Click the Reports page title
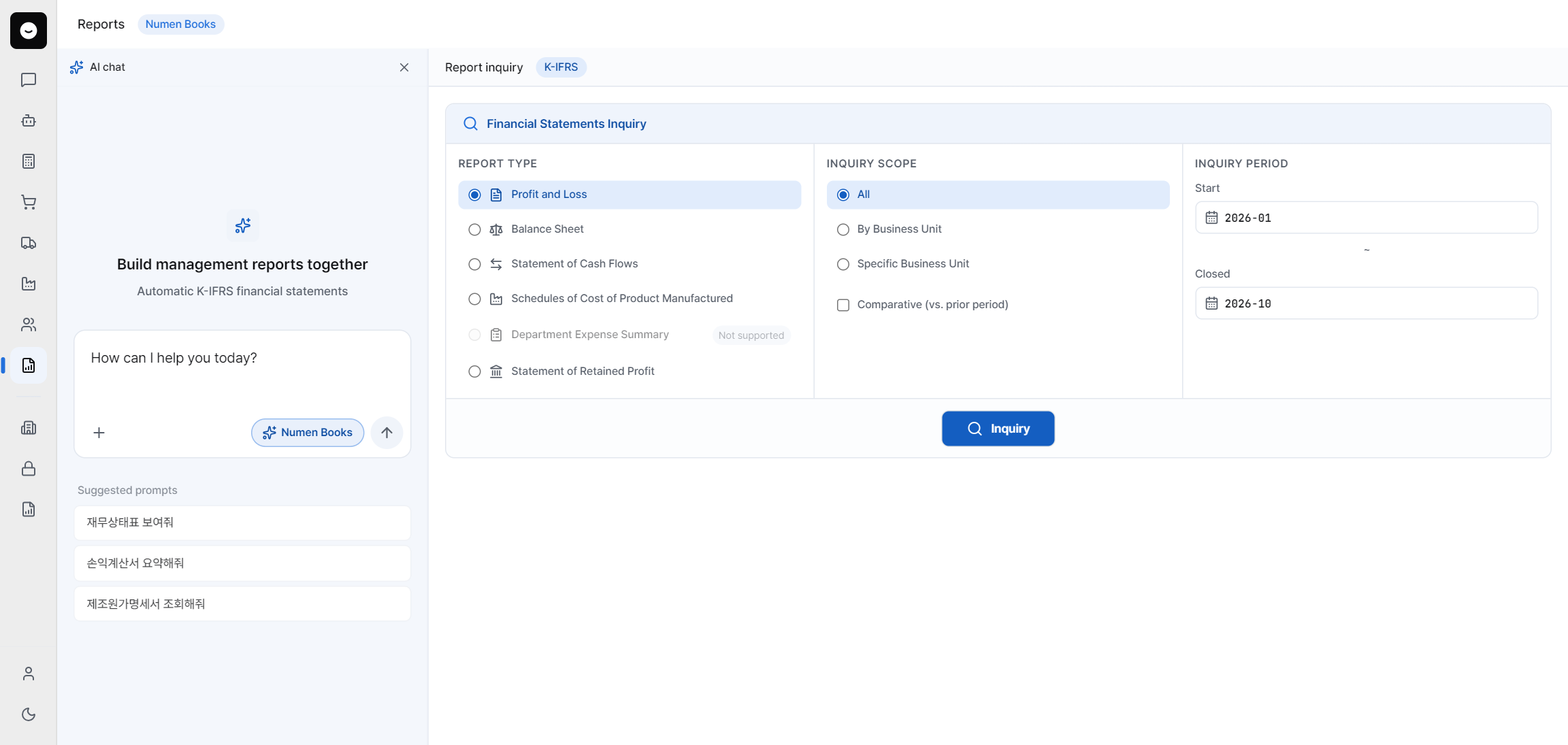This screenshot has height=745, width=1568. point(101,24)
